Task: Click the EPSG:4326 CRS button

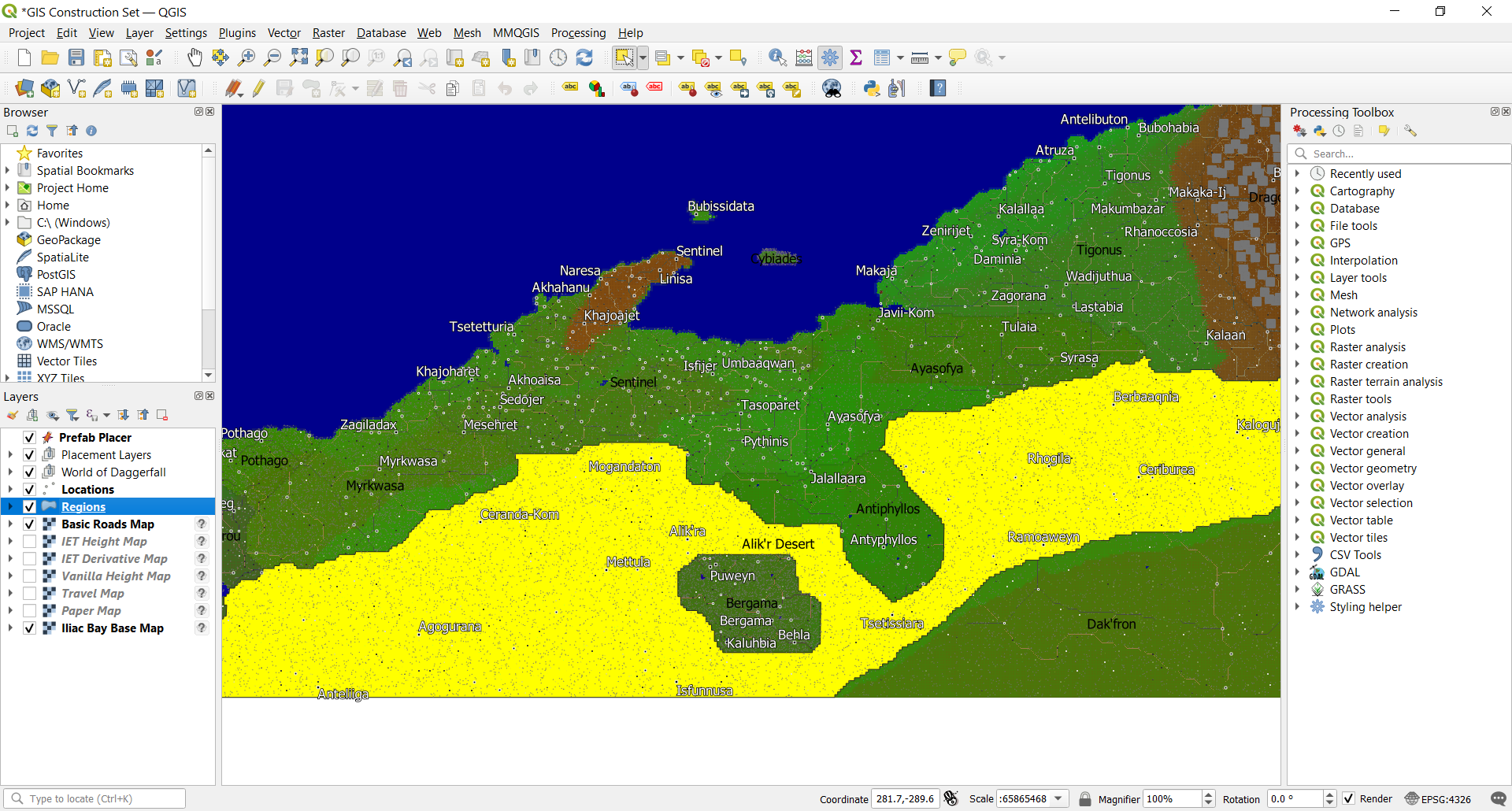Action: (x=1438, y=798)
